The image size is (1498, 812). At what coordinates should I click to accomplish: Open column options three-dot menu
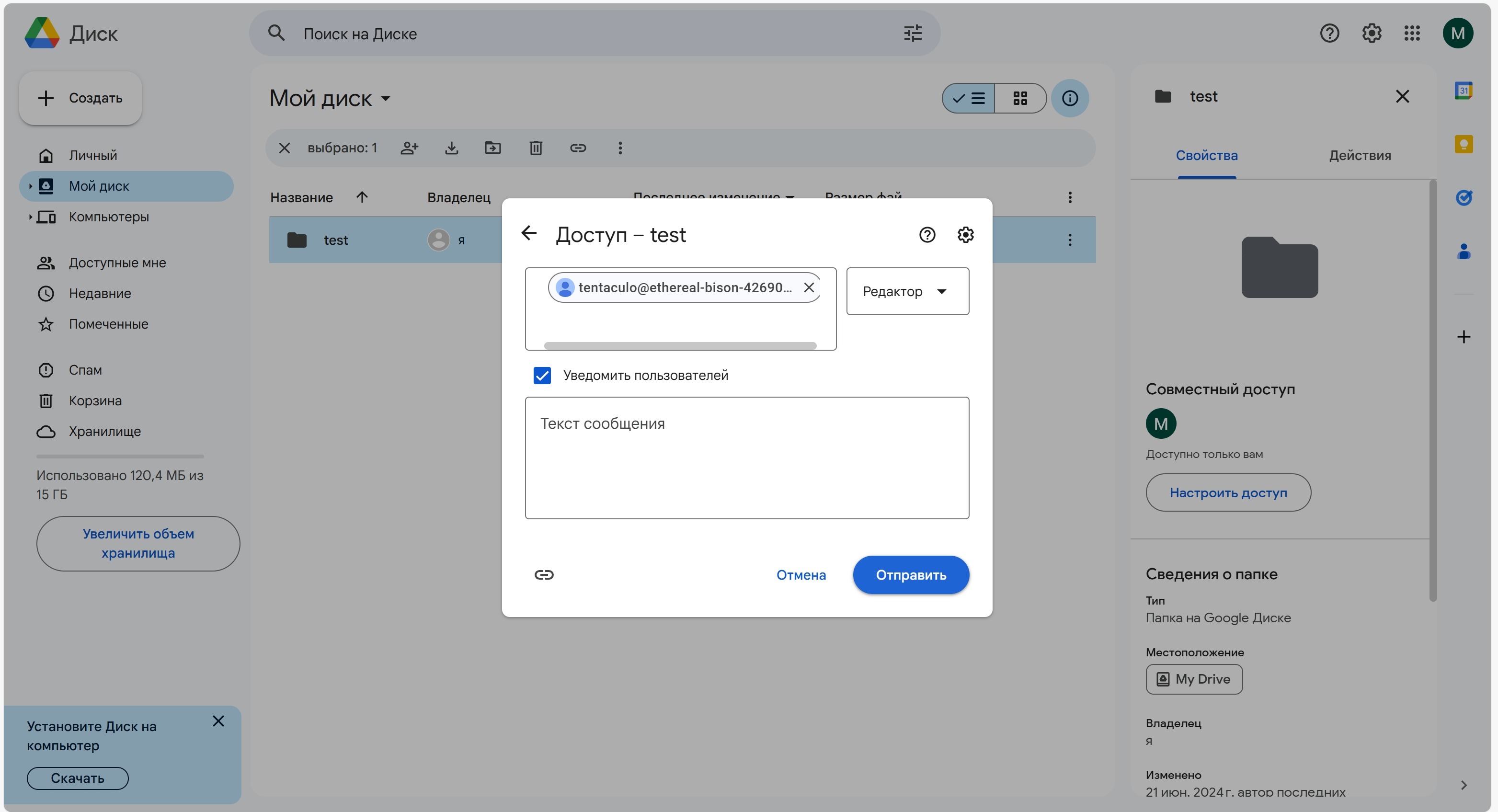coord(1069,197)
